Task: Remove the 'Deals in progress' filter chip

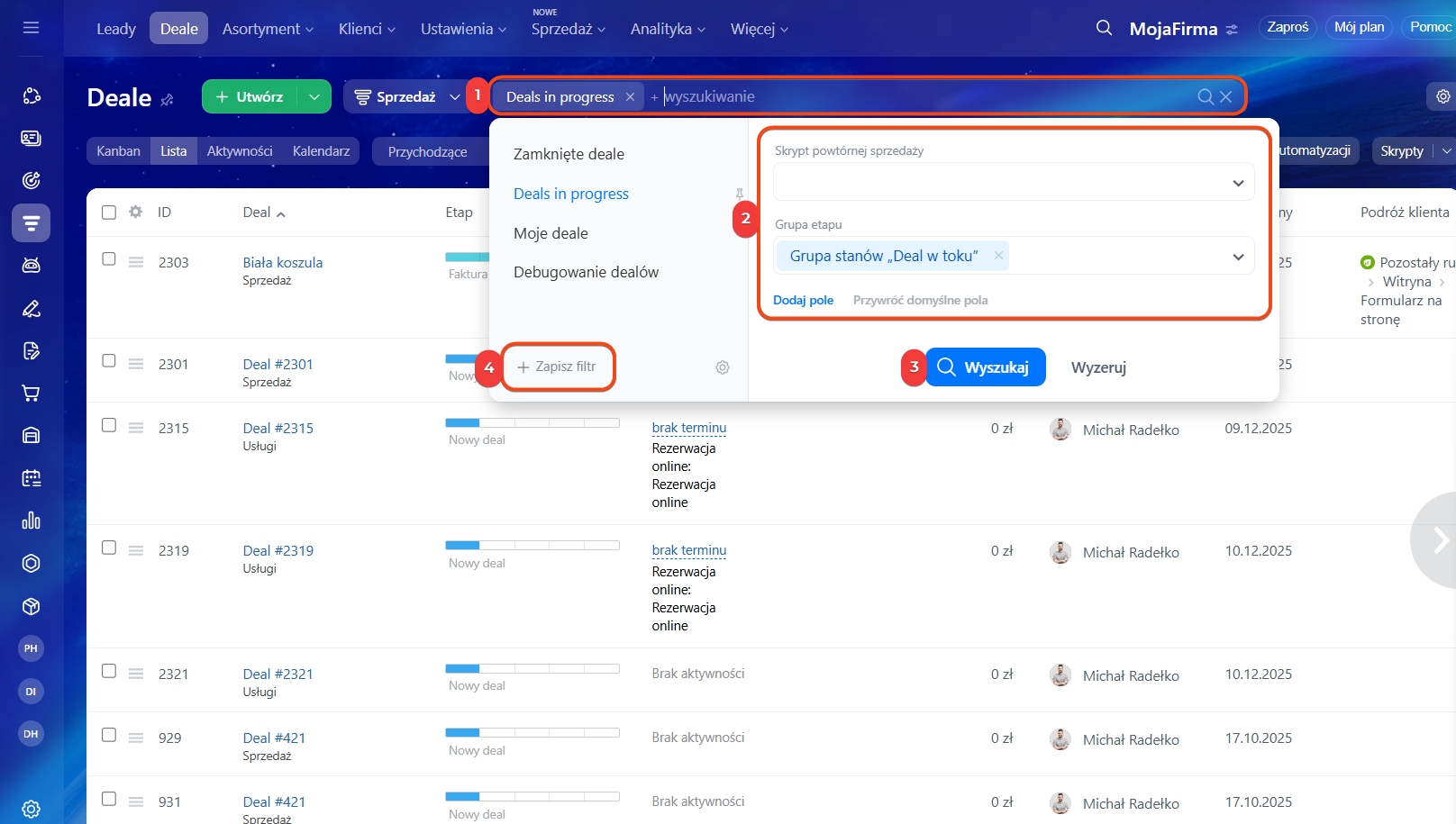Action: point(630,97)
